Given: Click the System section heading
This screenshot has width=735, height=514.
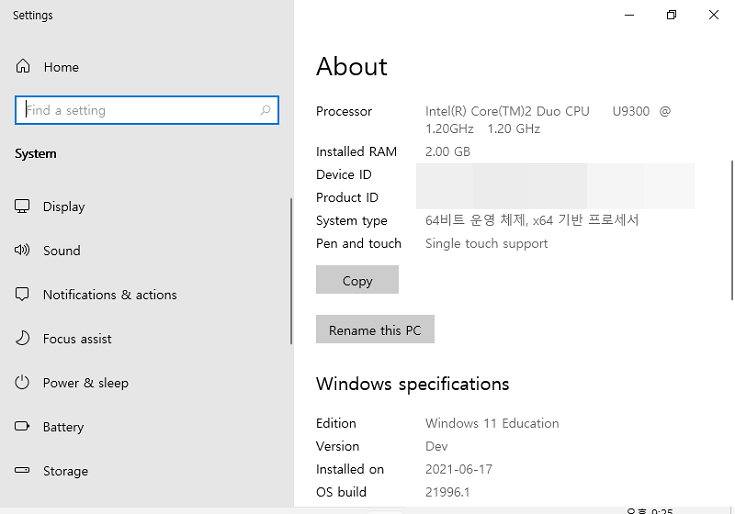Looking at the screenshot, I should tap(35, 154).
